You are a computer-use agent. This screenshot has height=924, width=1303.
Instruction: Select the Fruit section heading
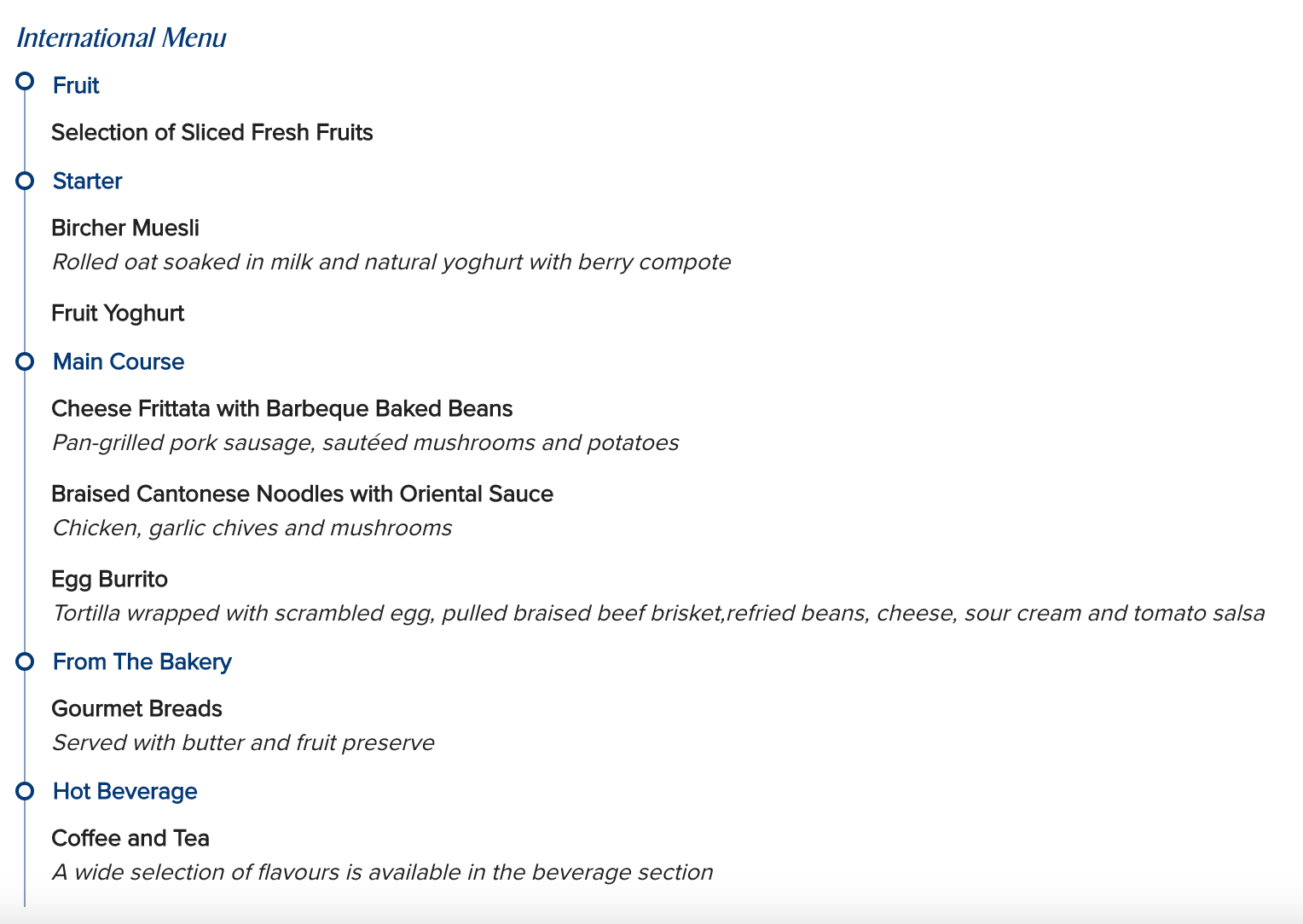point(76,85)
